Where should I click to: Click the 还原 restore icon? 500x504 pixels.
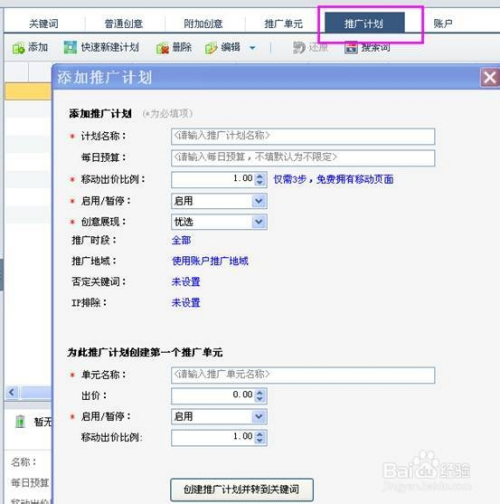pos(299,47)
